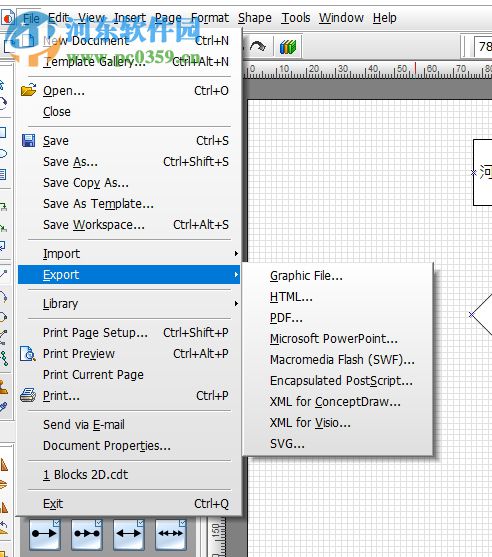
Task: Expand the Import submenu
Action: tap(129, 254)
